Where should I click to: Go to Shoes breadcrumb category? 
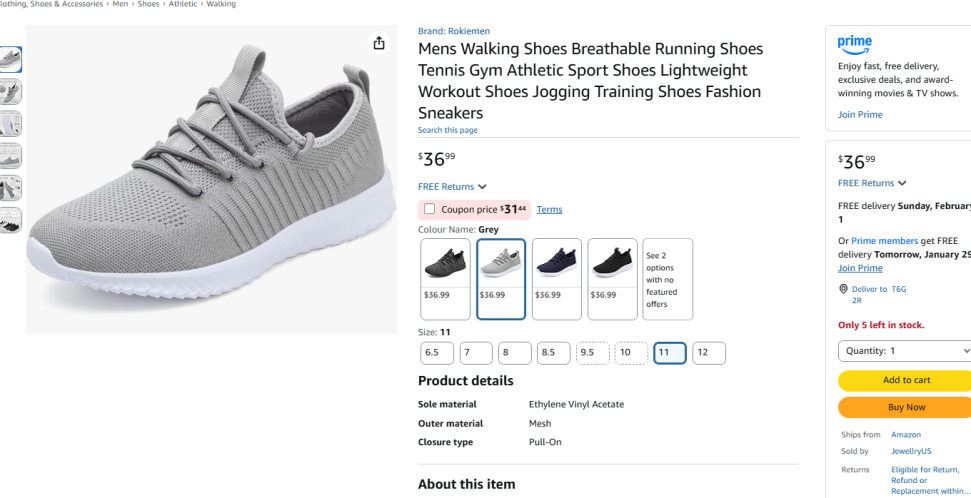tap(148, 4)
